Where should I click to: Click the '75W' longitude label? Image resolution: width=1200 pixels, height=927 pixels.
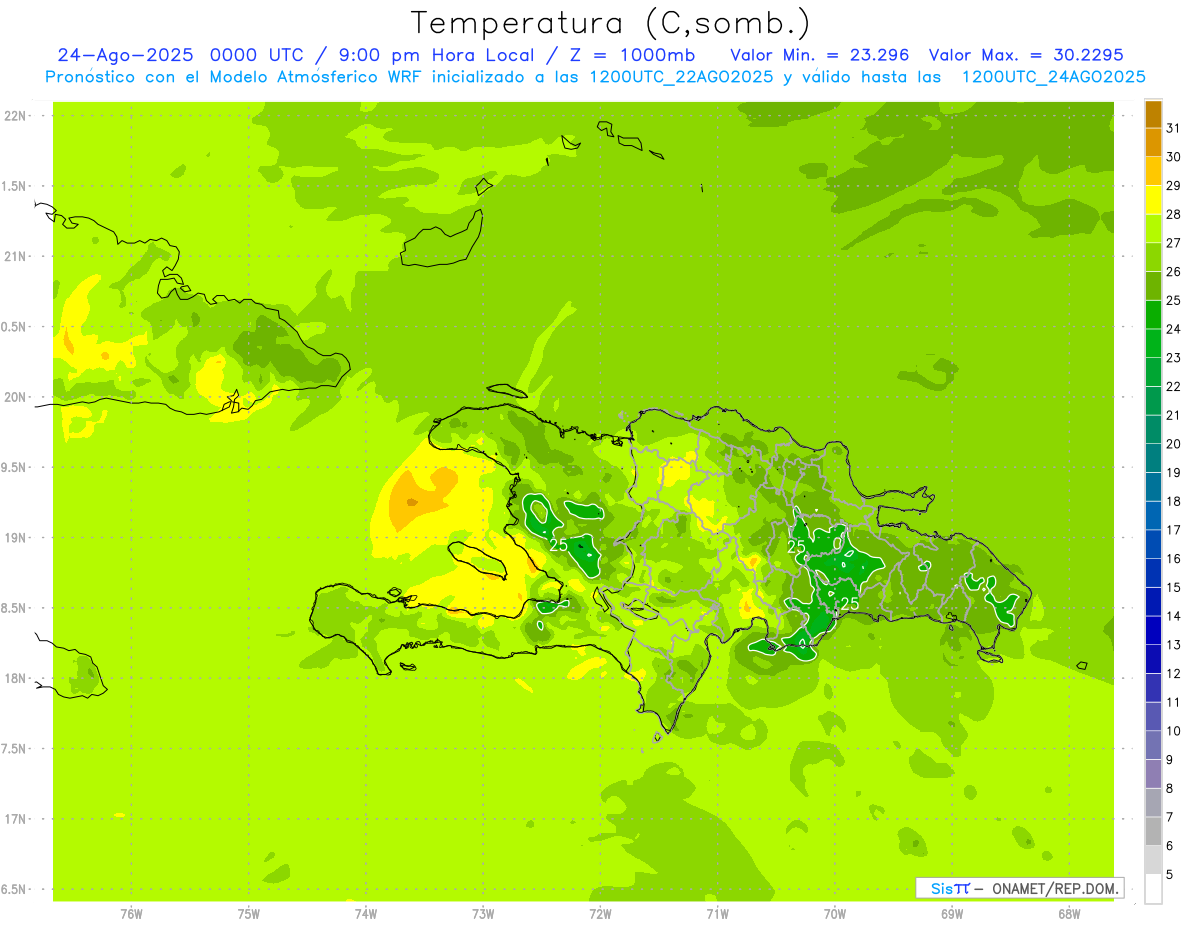pos(249,914)
